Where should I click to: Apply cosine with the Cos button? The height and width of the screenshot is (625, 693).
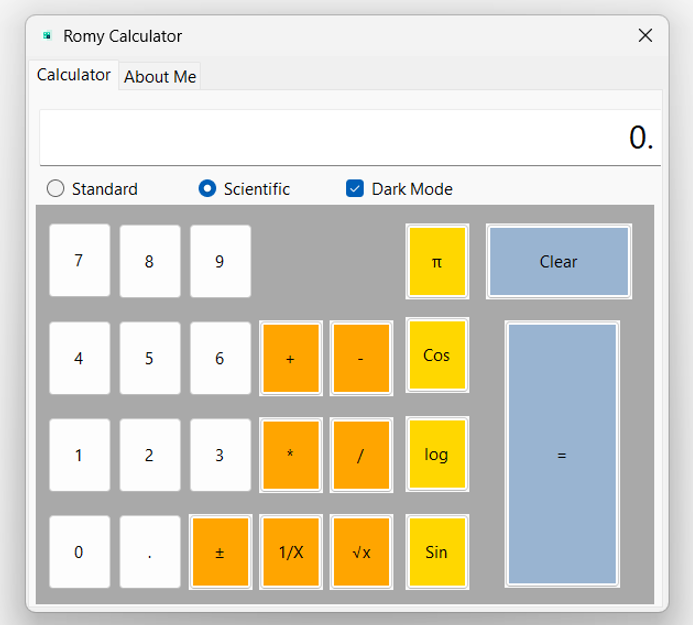click(x=437, y=355)
